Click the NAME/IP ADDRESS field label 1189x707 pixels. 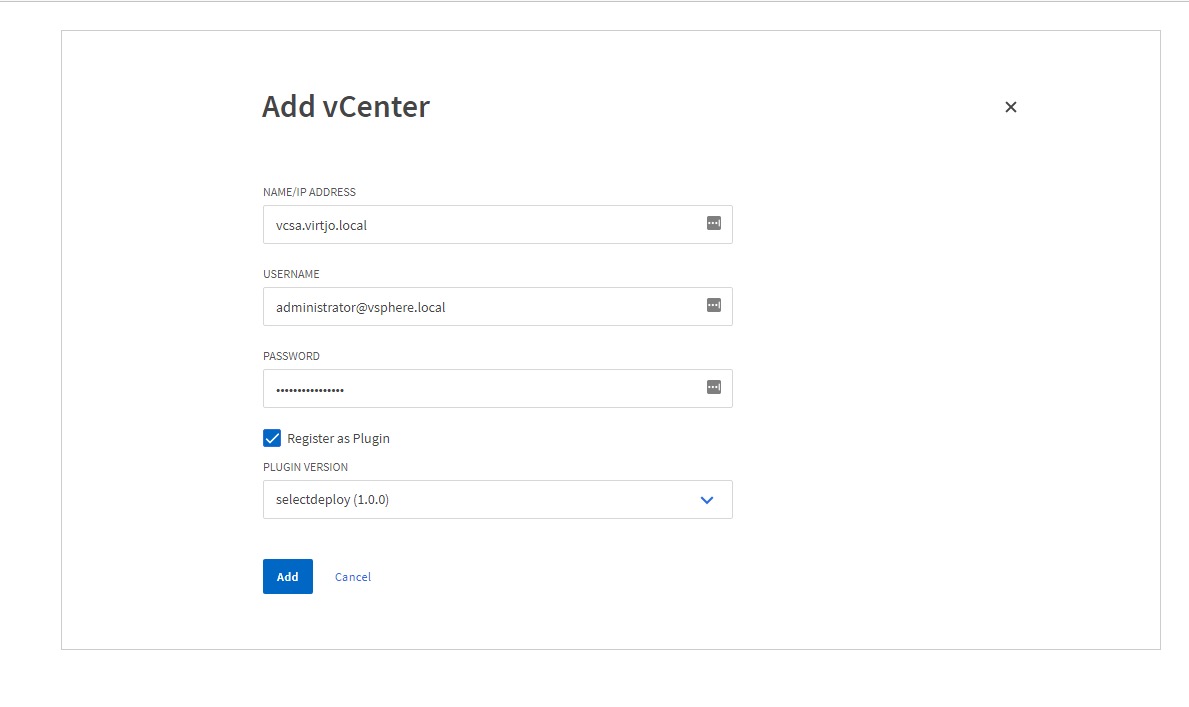click(x=309, y=192)
